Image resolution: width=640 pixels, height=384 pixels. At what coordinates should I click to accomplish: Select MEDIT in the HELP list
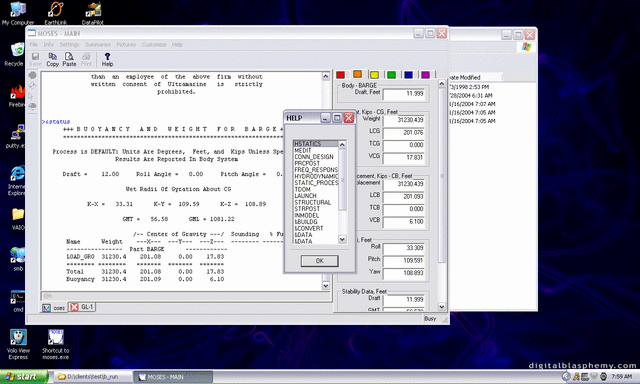point(316,150)
